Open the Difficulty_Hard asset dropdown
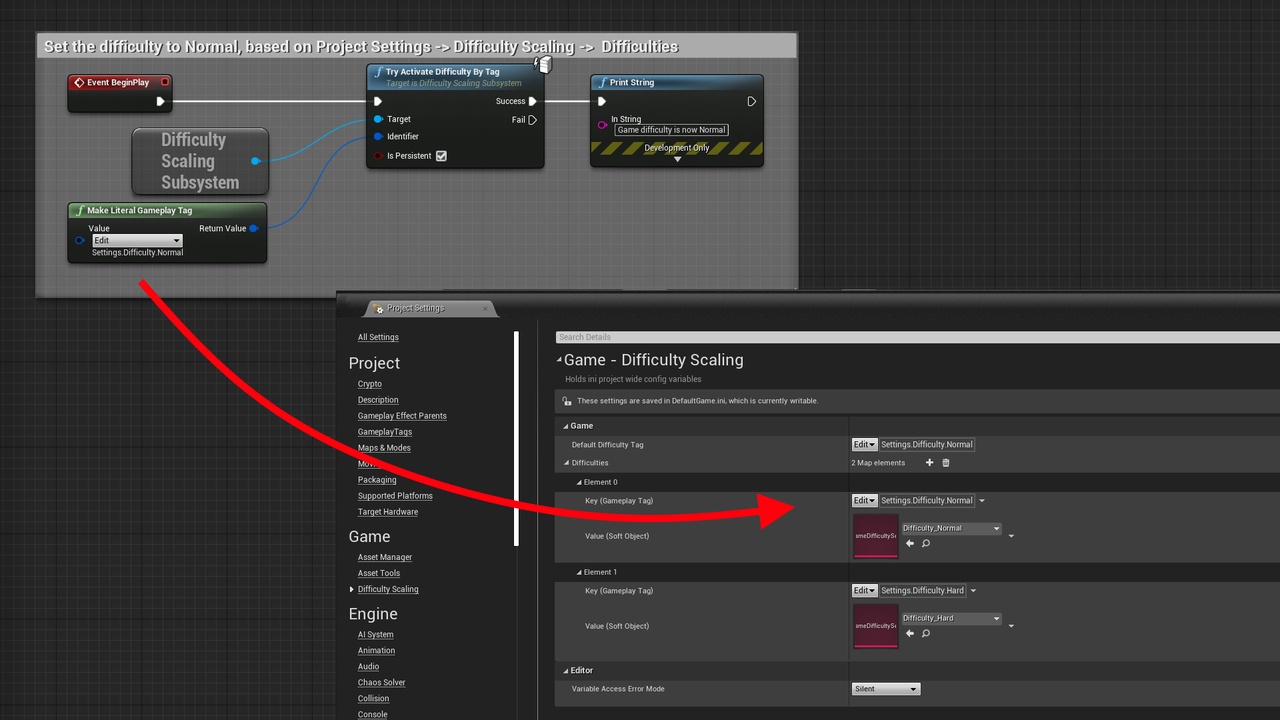Screen dimensions: 1280x720 951,618
